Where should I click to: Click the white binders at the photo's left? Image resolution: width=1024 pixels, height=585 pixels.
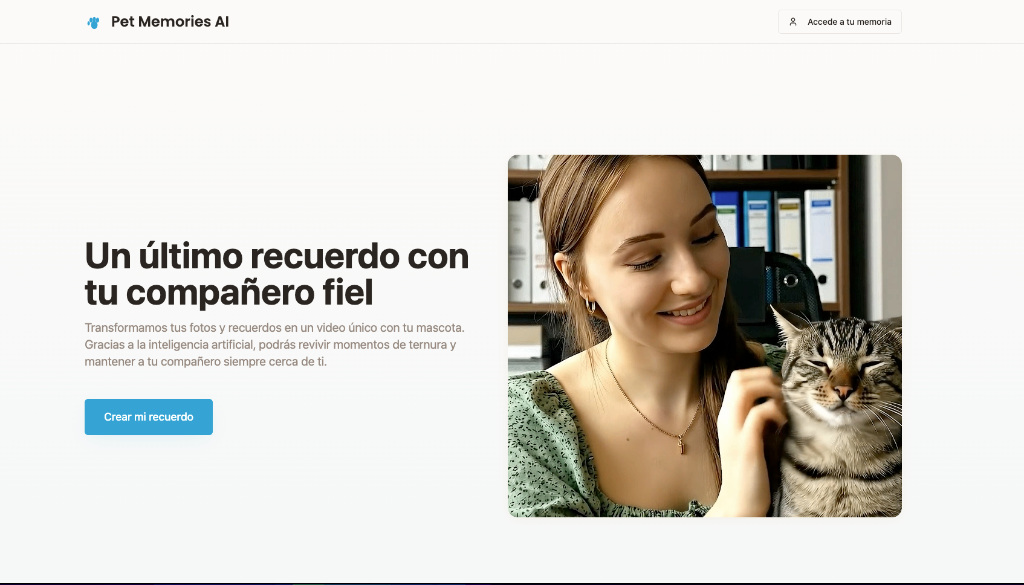(521, 250)
